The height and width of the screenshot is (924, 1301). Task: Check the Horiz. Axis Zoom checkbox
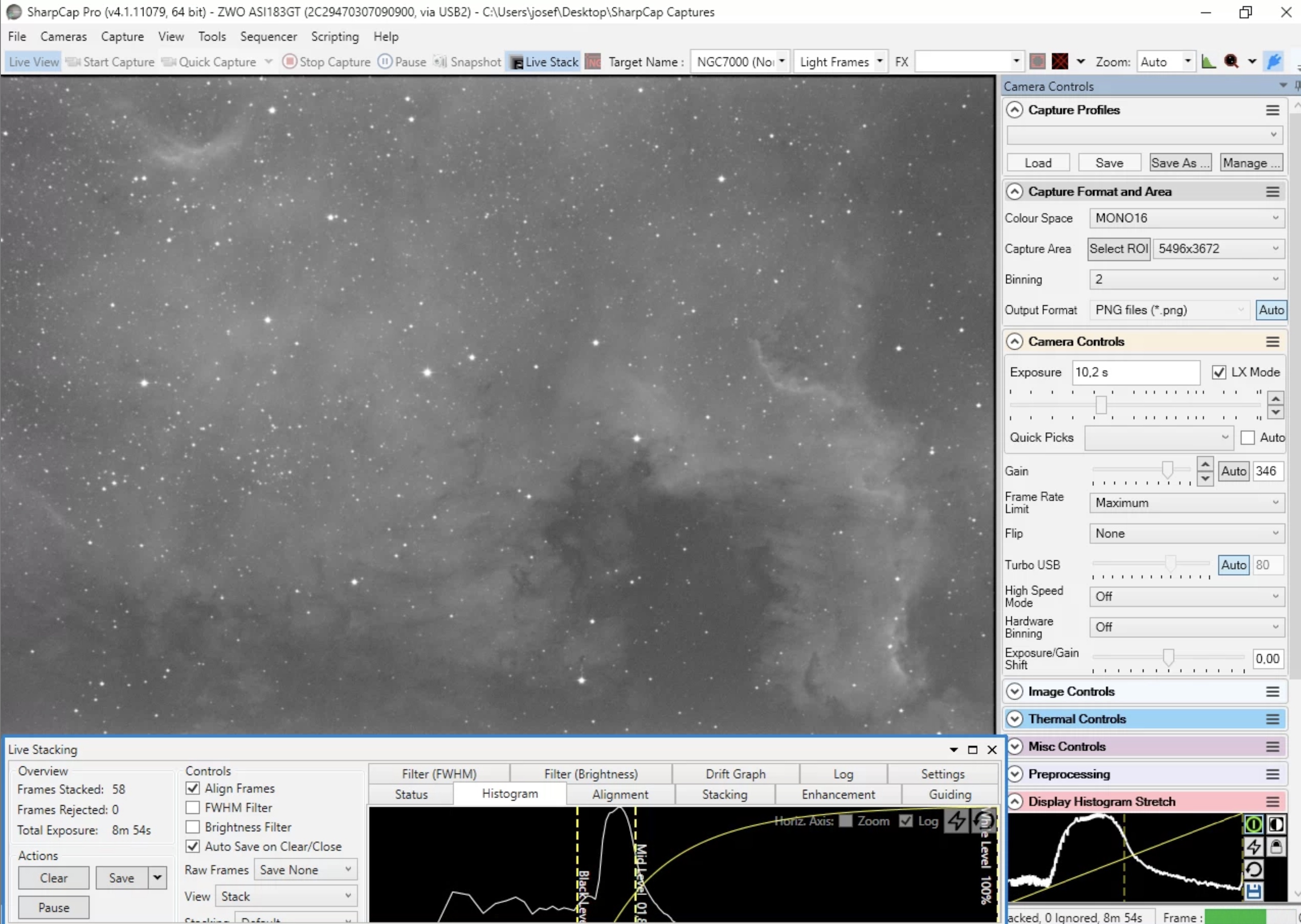[x=846, y=821]
